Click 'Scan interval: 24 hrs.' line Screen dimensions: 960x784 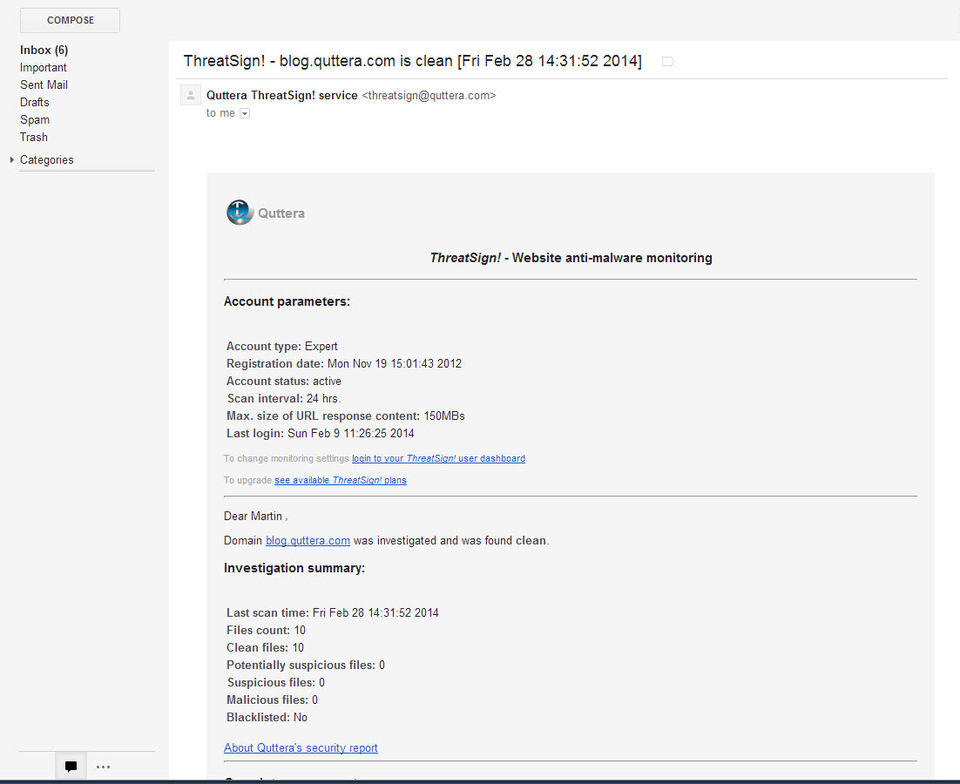coord(284,398)
